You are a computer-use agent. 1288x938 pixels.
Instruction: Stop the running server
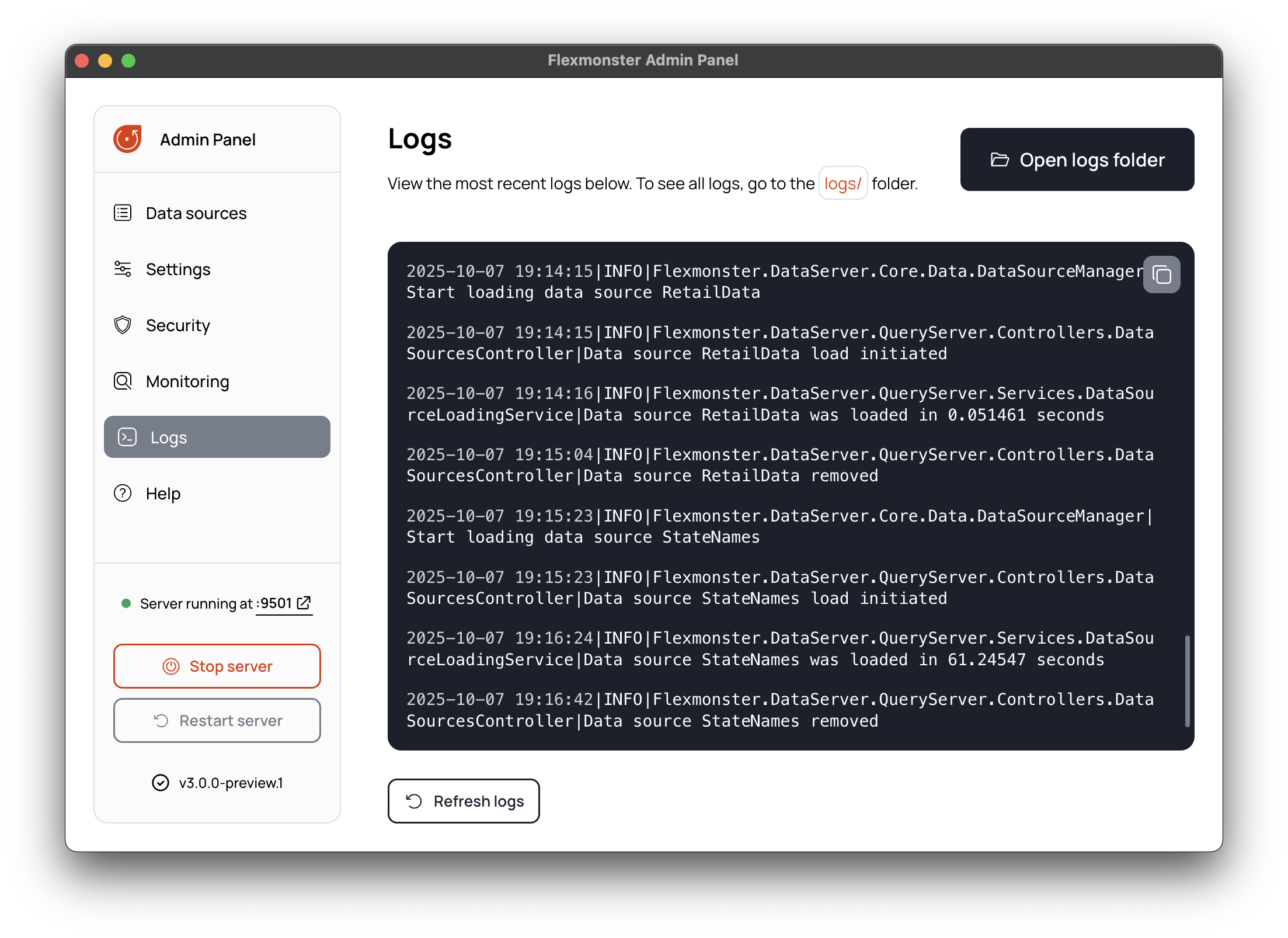217,666
